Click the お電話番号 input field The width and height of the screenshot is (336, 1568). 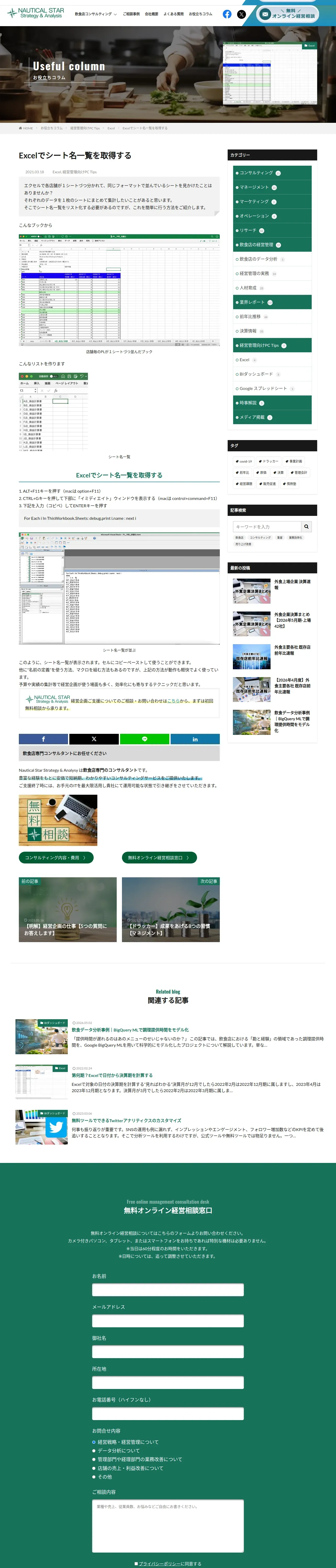pos(168,1413)
